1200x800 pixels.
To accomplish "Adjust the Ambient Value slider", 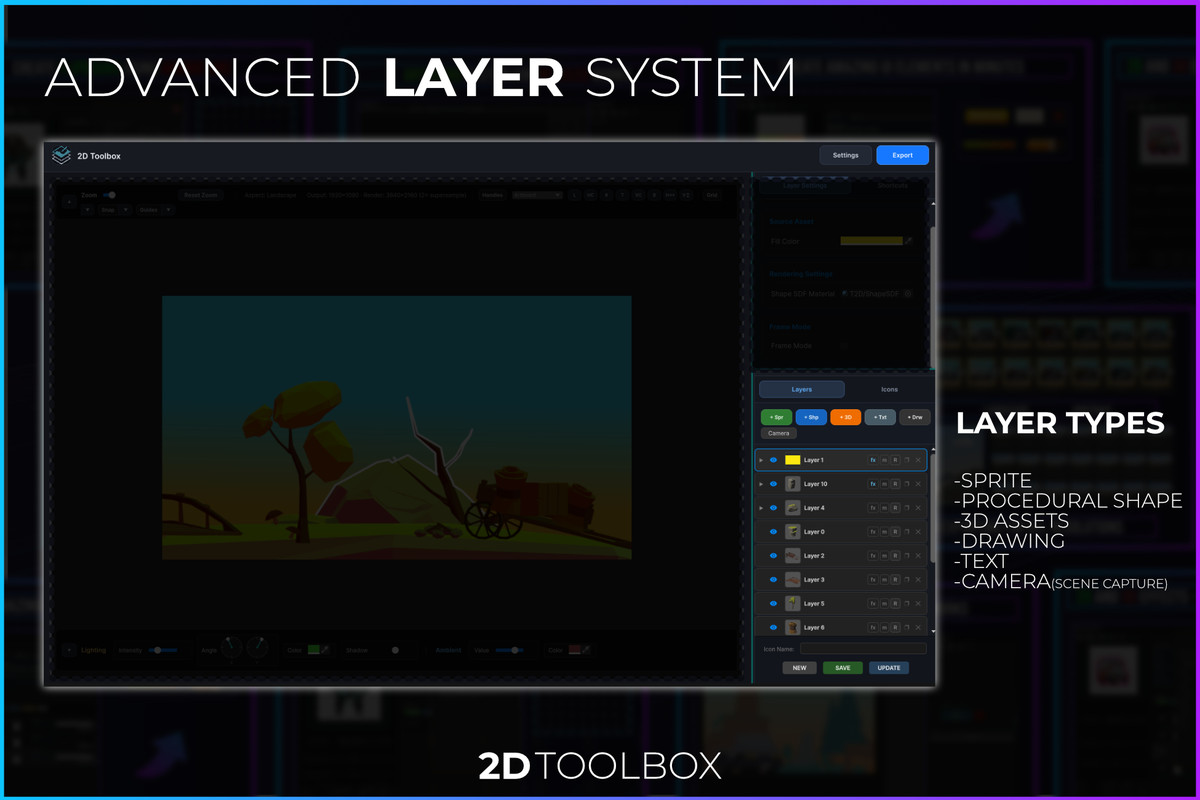I will [512, 650].
